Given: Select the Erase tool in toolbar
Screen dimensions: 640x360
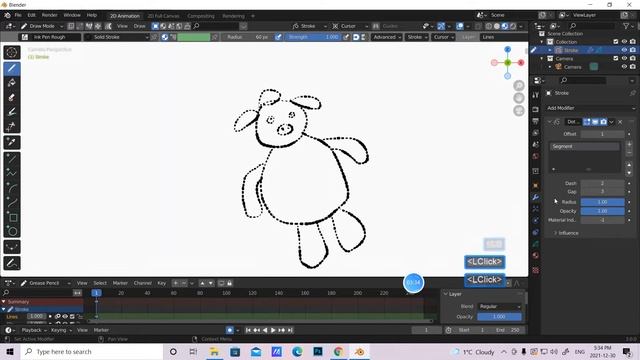Looking at the screenshot, I should (12, 98).
